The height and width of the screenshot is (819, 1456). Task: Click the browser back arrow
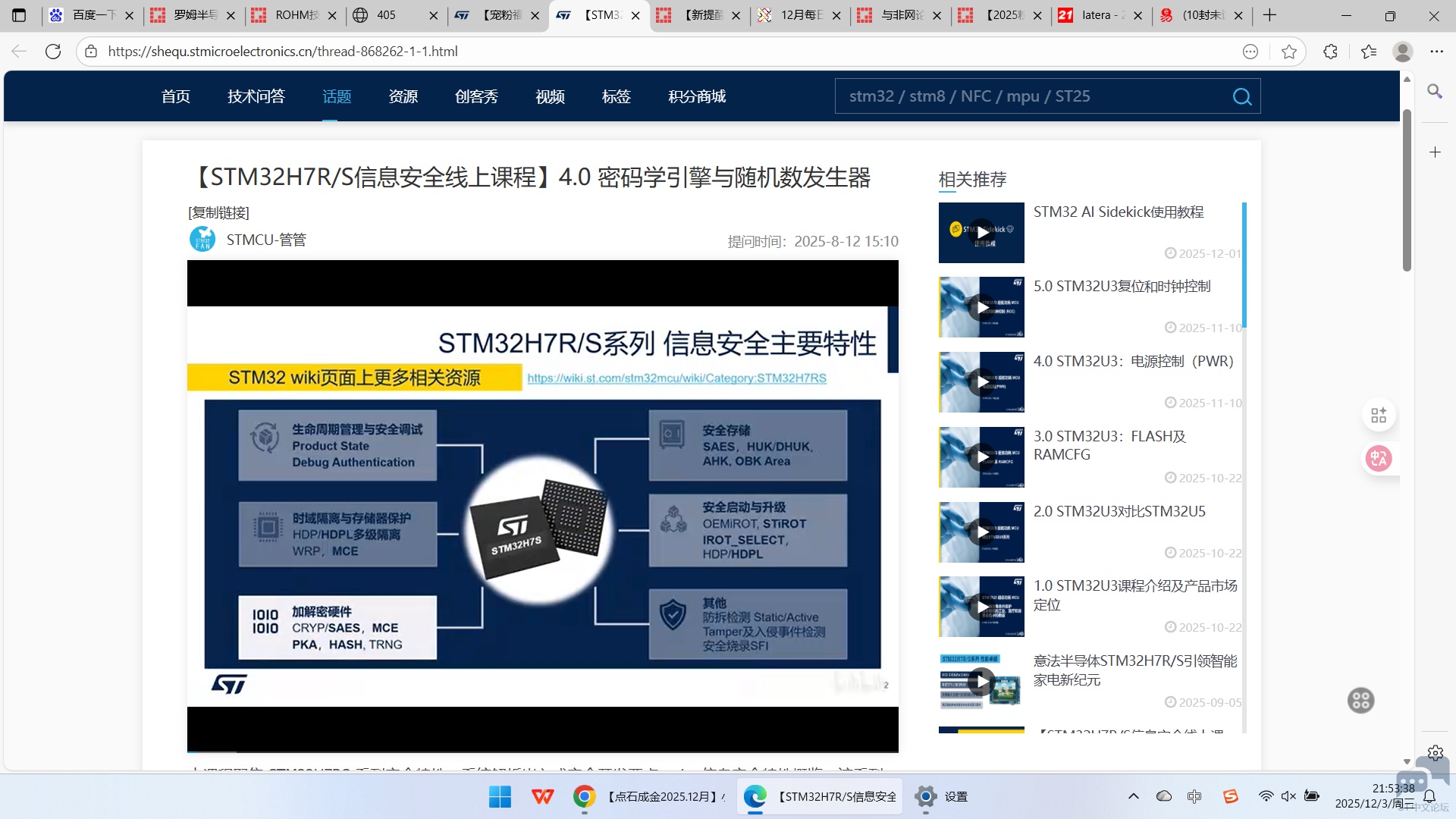[19, 52]
